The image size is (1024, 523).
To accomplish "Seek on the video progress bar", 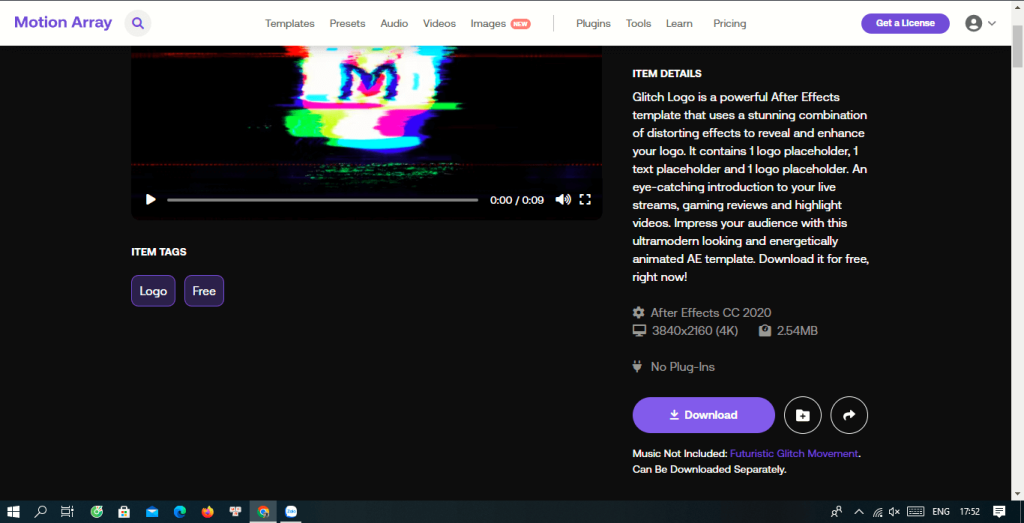I will (x=323, y=200).
